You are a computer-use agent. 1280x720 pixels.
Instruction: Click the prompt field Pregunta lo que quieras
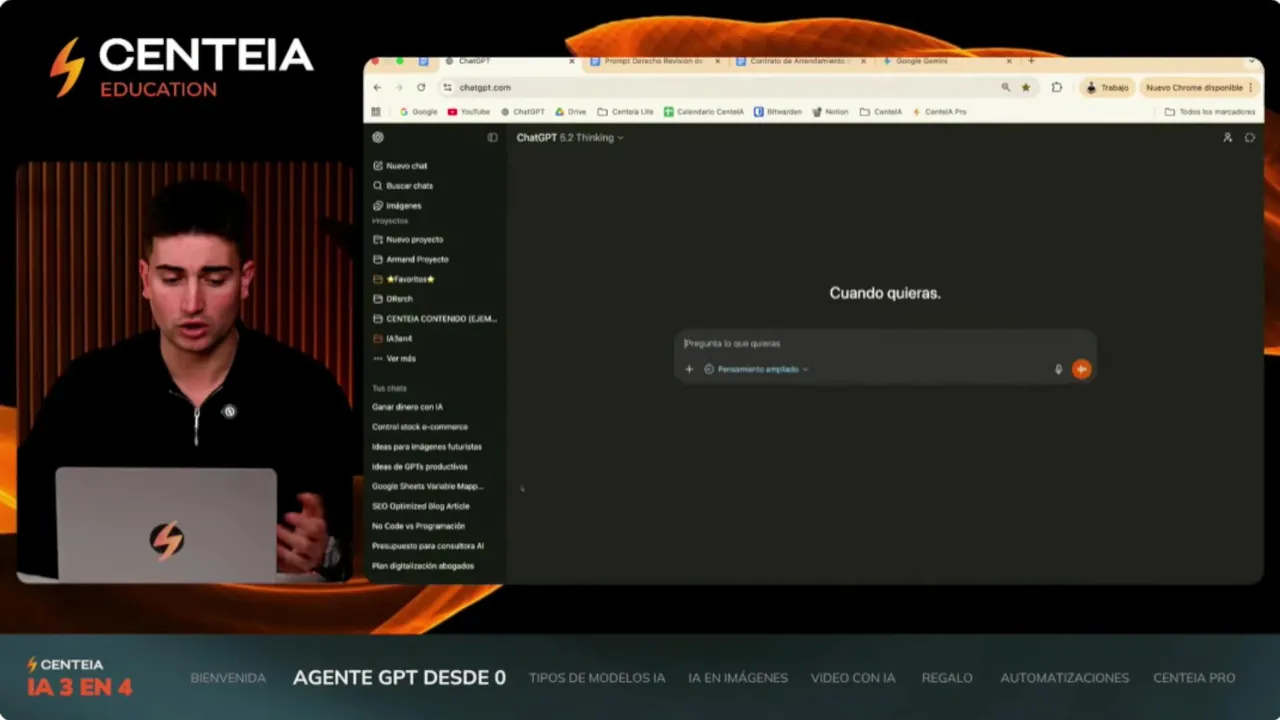885,343
